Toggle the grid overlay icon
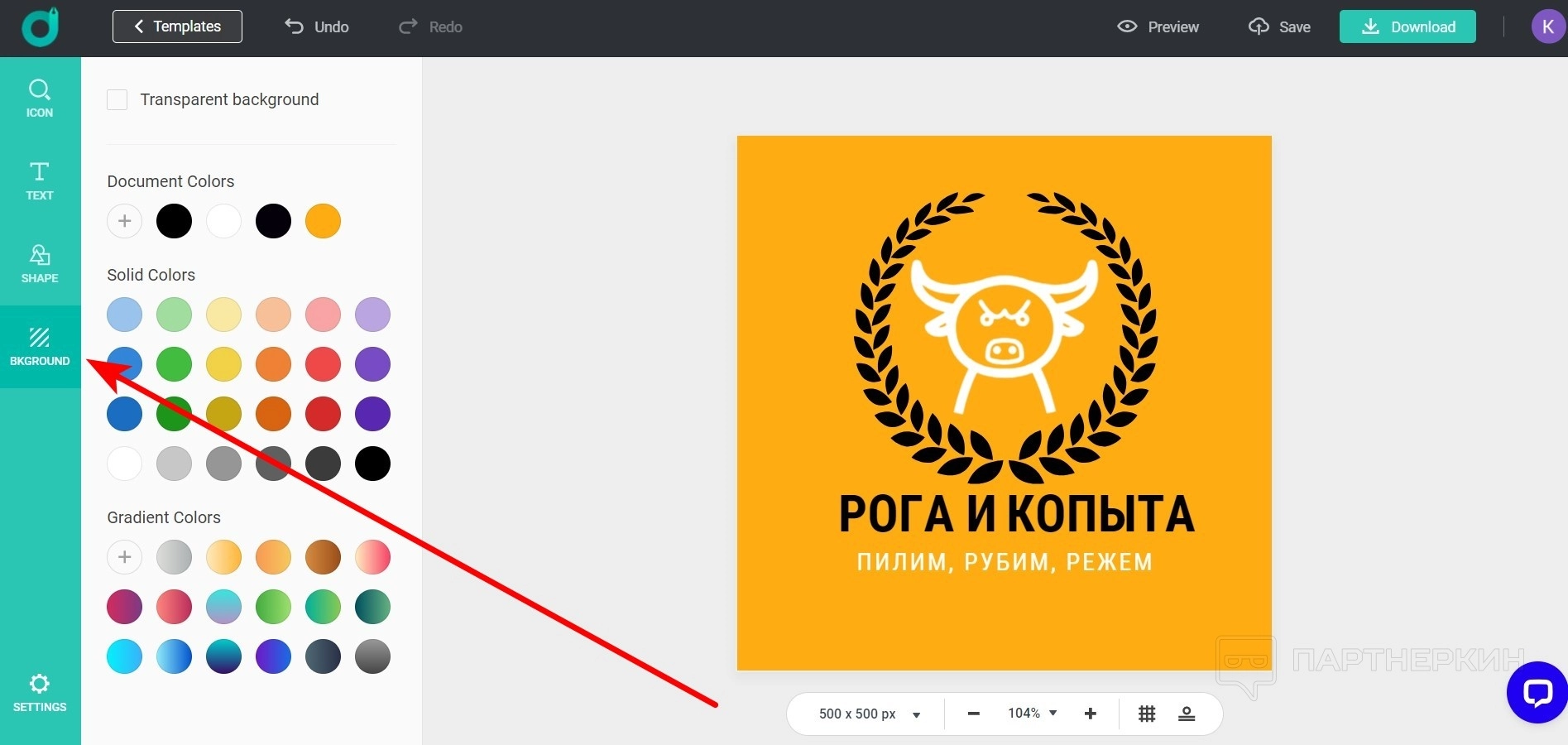The image size is (1568, 745). tap(1147, 714)
